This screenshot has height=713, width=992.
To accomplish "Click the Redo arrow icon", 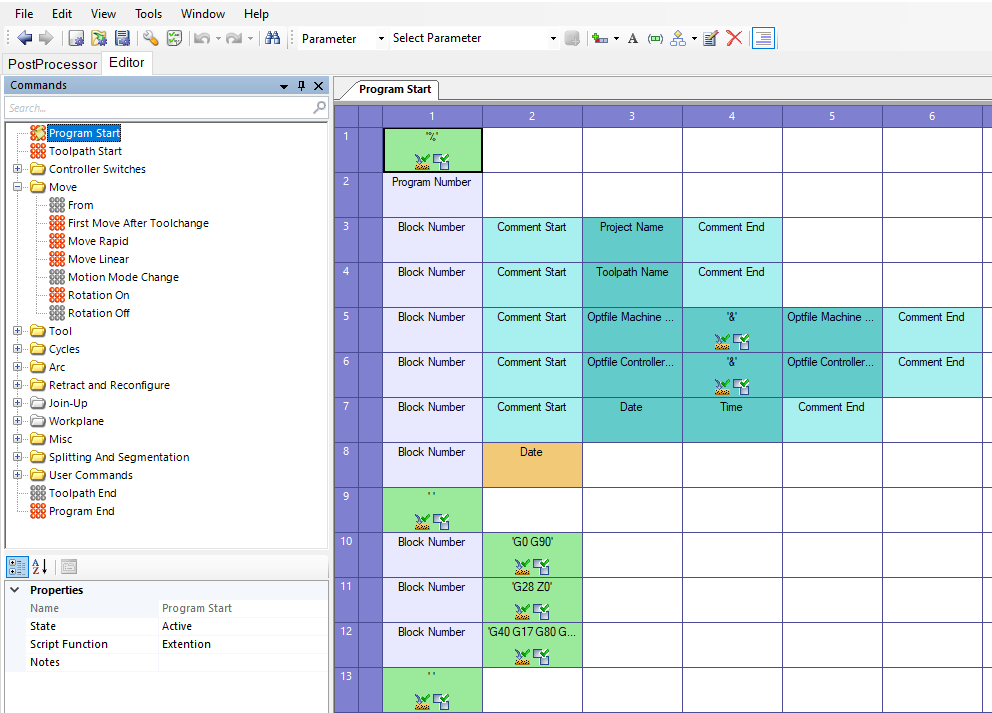I will pos(234,39).
